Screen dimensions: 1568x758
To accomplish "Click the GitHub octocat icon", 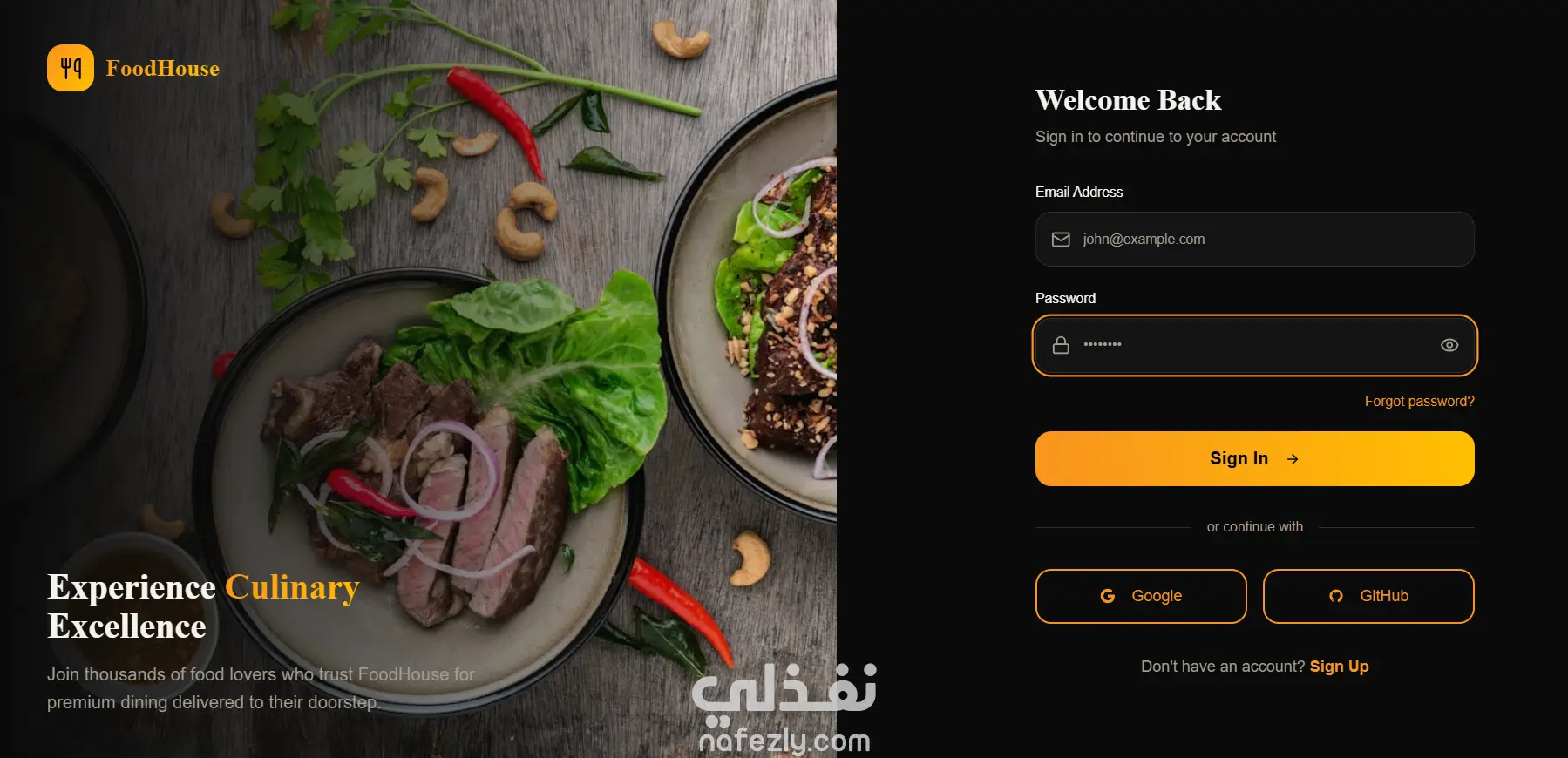I will click(1336, 596).
